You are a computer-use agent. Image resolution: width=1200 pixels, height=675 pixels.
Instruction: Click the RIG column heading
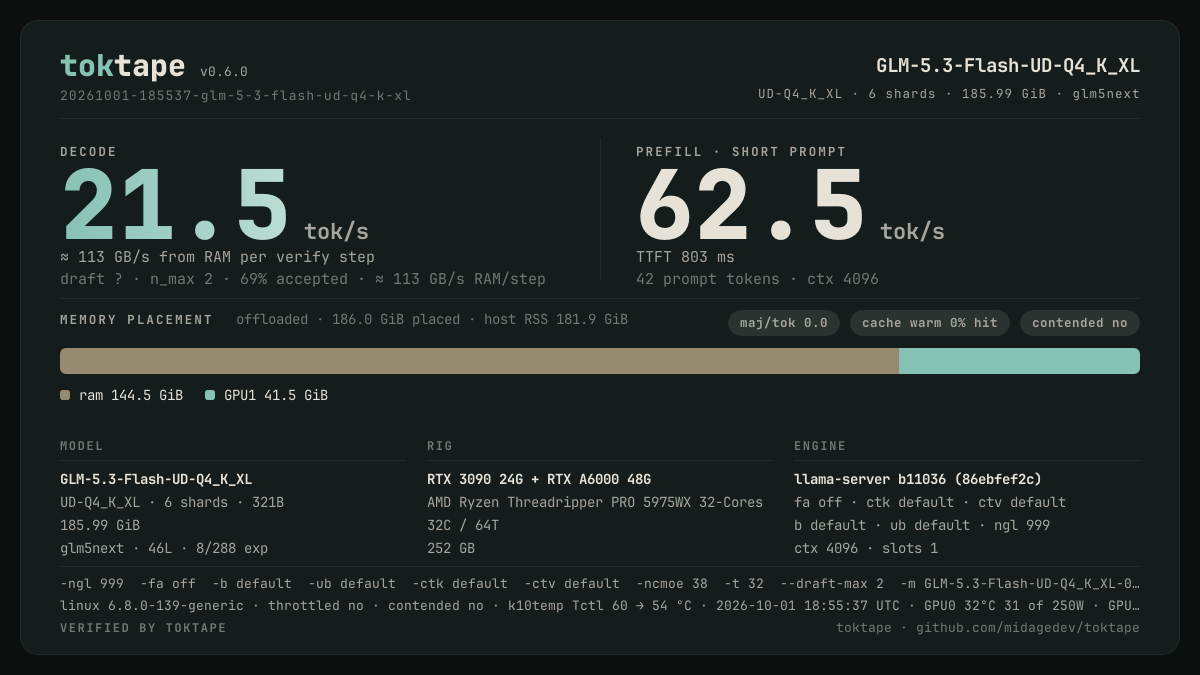click(x=440, y=446)
